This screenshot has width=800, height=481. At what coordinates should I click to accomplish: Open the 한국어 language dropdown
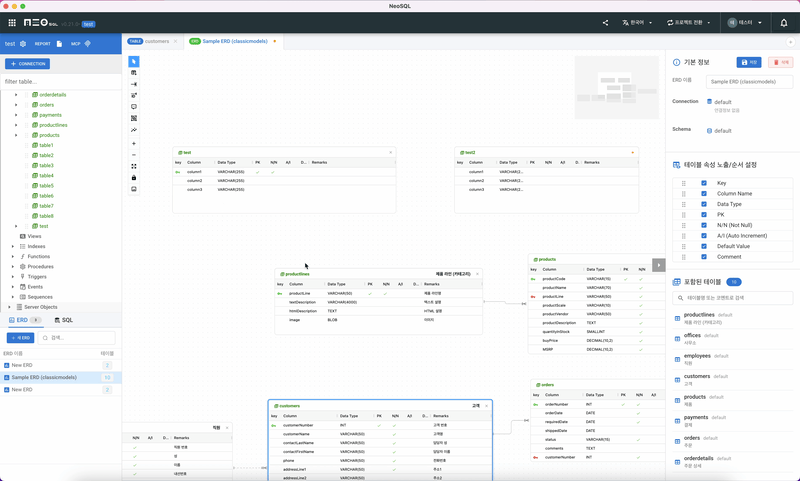(637, 23)
